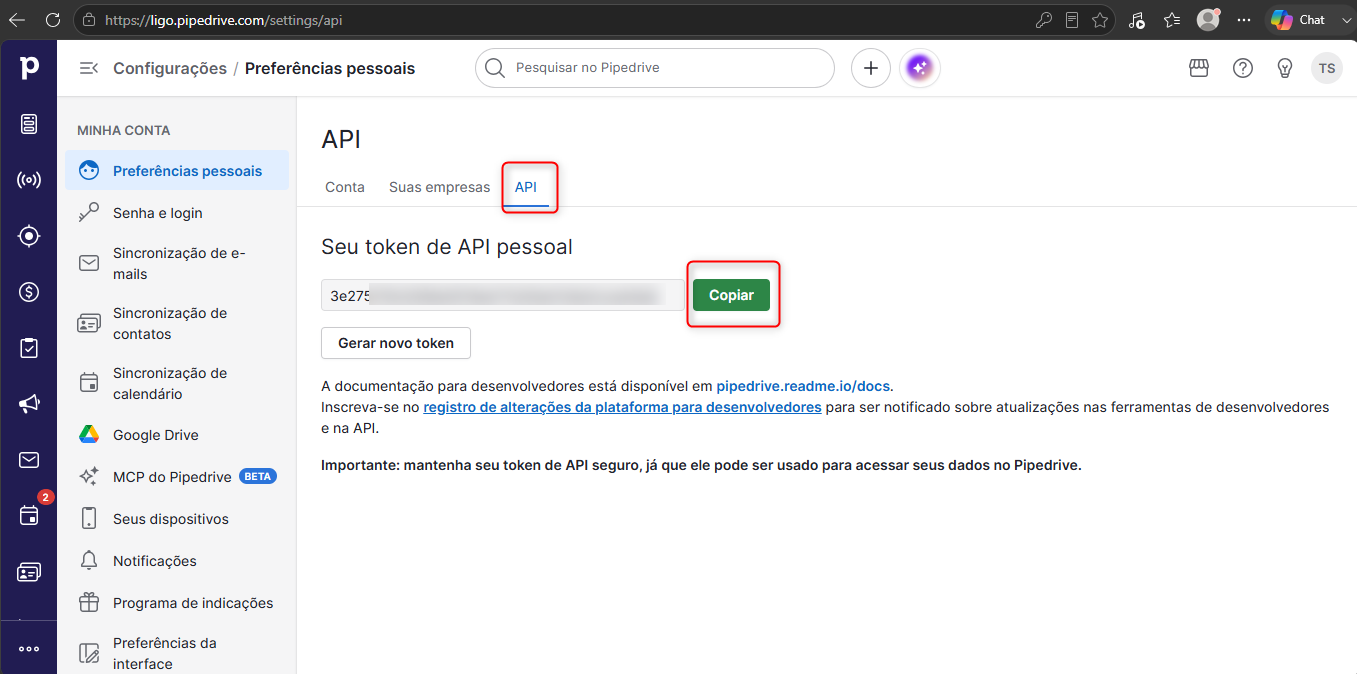Open Senha e login settings
This screenshot has height=674, width=1357.
[177, 213]
